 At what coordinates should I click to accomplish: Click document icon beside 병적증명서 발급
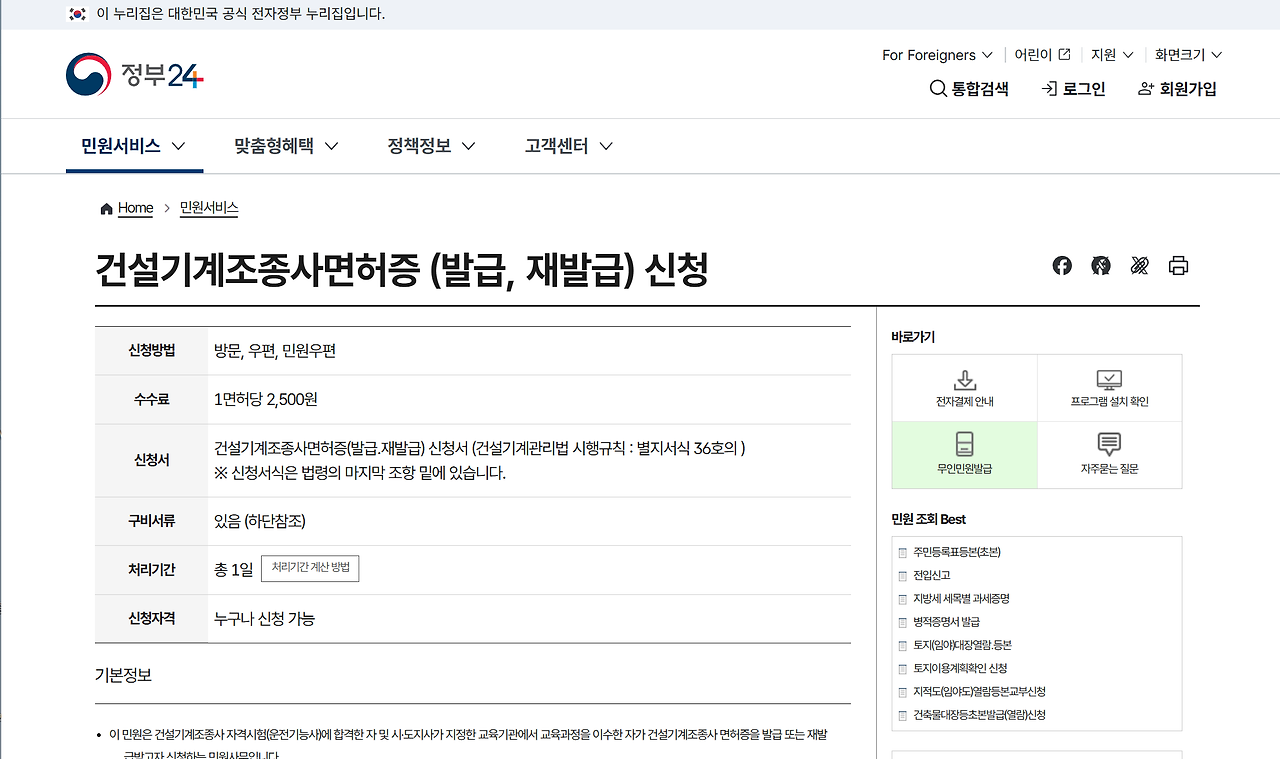click(903, 622)
